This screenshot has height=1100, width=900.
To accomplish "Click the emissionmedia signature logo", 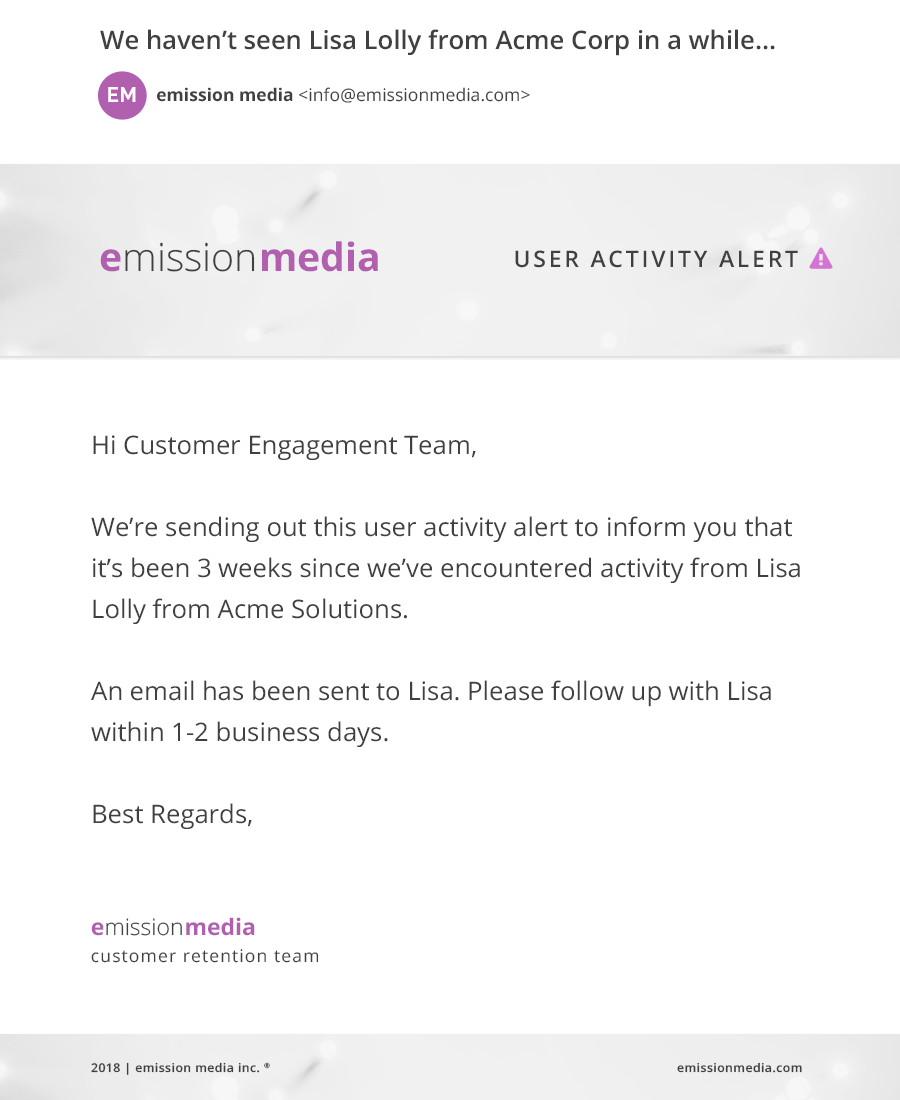I will tap(173, 927).
